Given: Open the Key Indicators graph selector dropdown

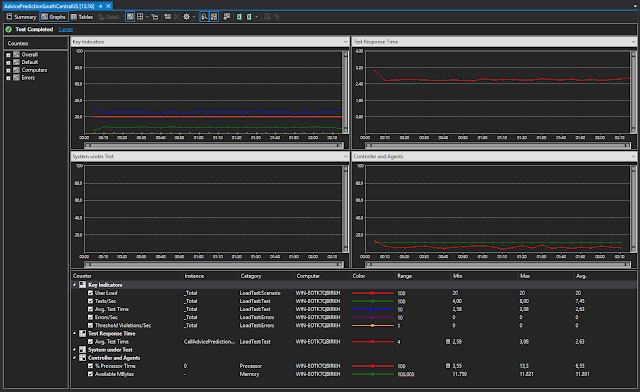Looking at the screenshot, I should (x=346, y=42).
